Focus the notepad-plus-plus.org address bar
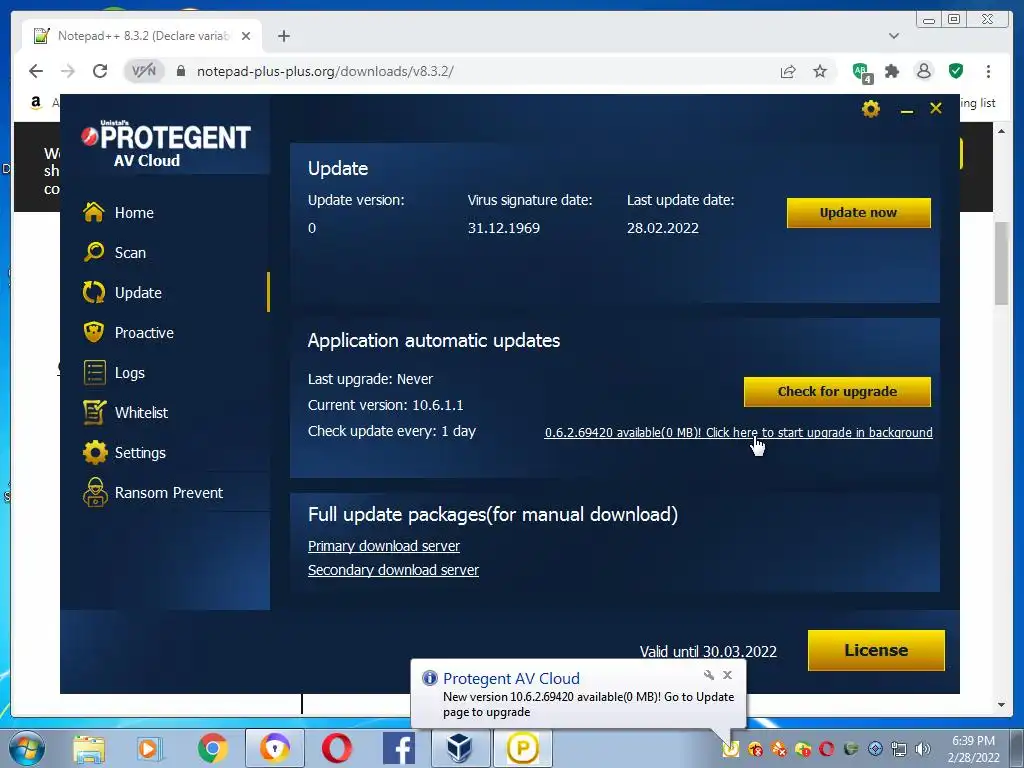The image size is (1024, 768). click(x=325, y=71)
